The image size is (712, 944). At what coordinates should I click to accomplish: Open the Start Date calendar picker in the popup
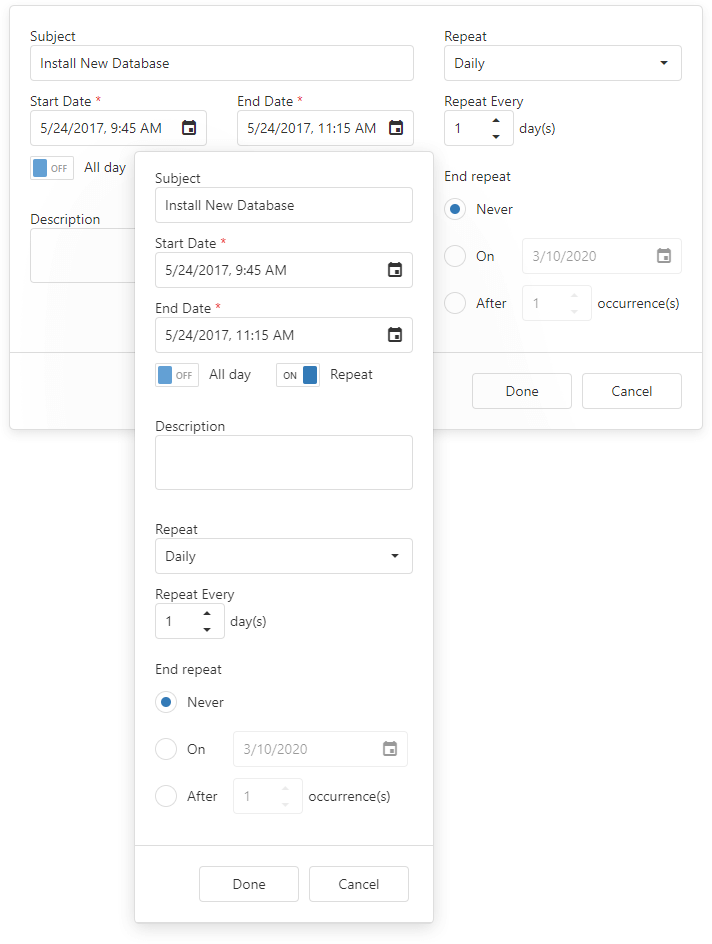pos(397,270)
